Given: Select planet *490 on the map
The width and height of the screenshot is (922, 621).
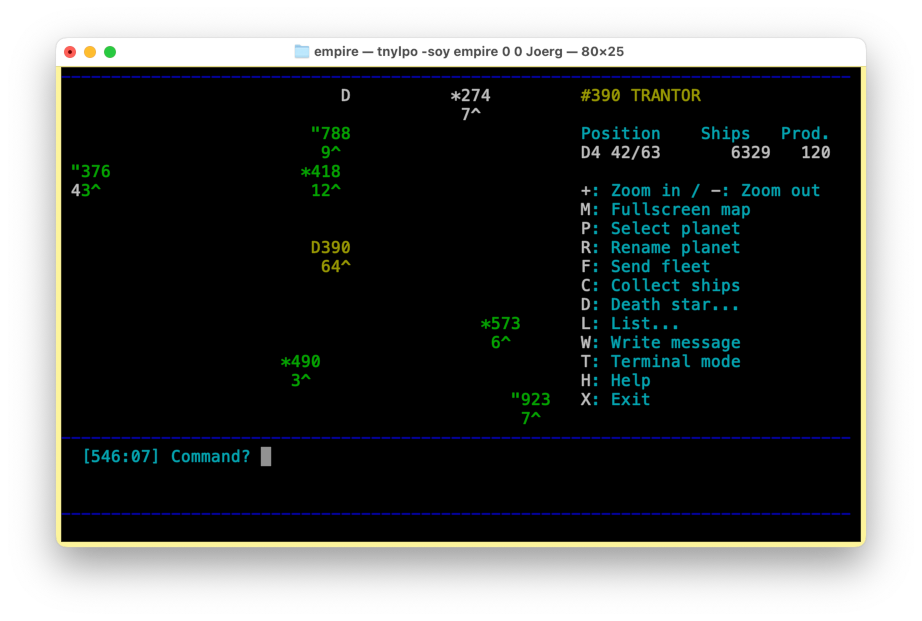Looking at the screenshot, I should [300, 361].
